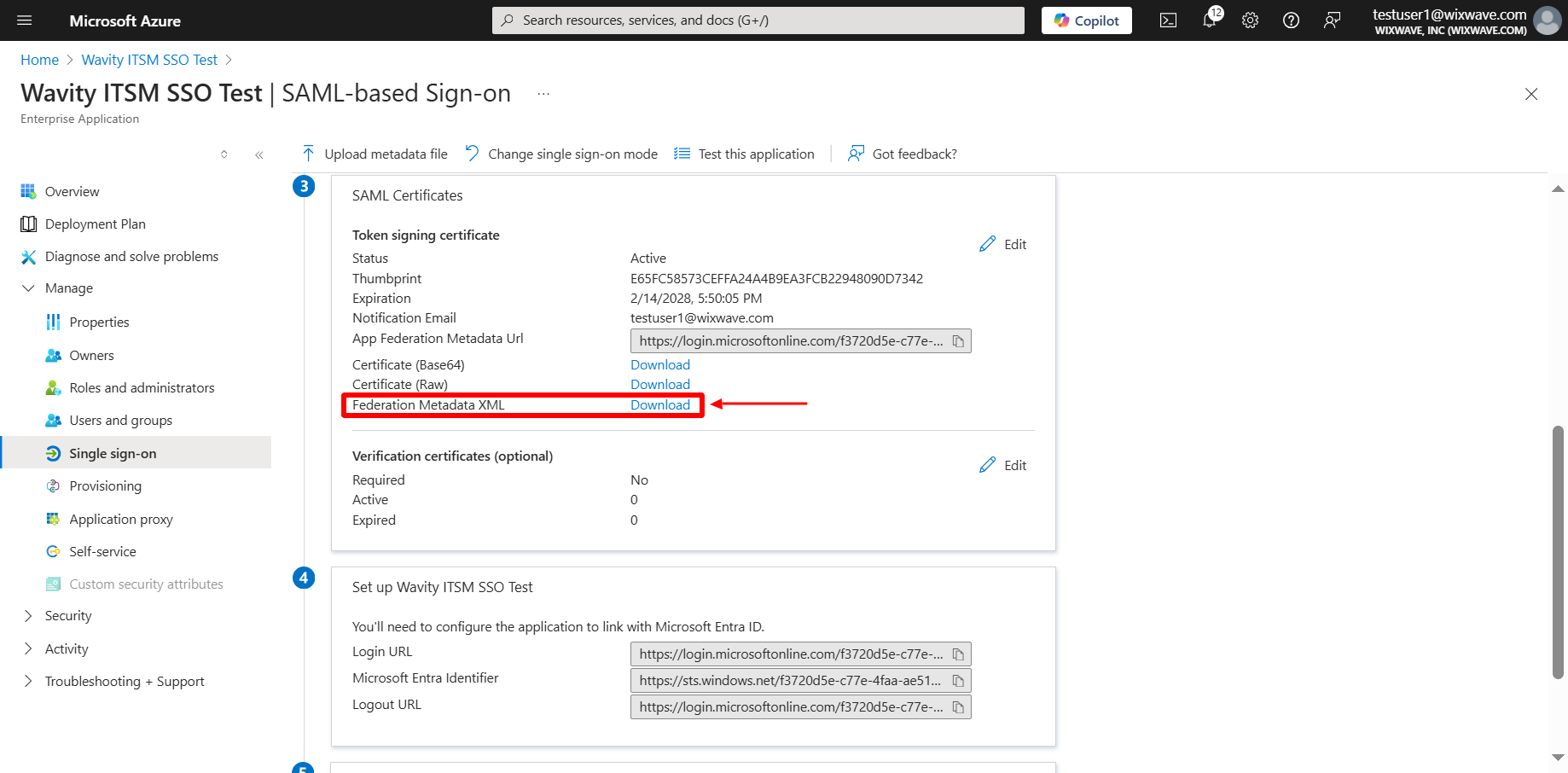Copy the Login URL
Viewport: 1568px width, 773px height.
pos(958,654)
